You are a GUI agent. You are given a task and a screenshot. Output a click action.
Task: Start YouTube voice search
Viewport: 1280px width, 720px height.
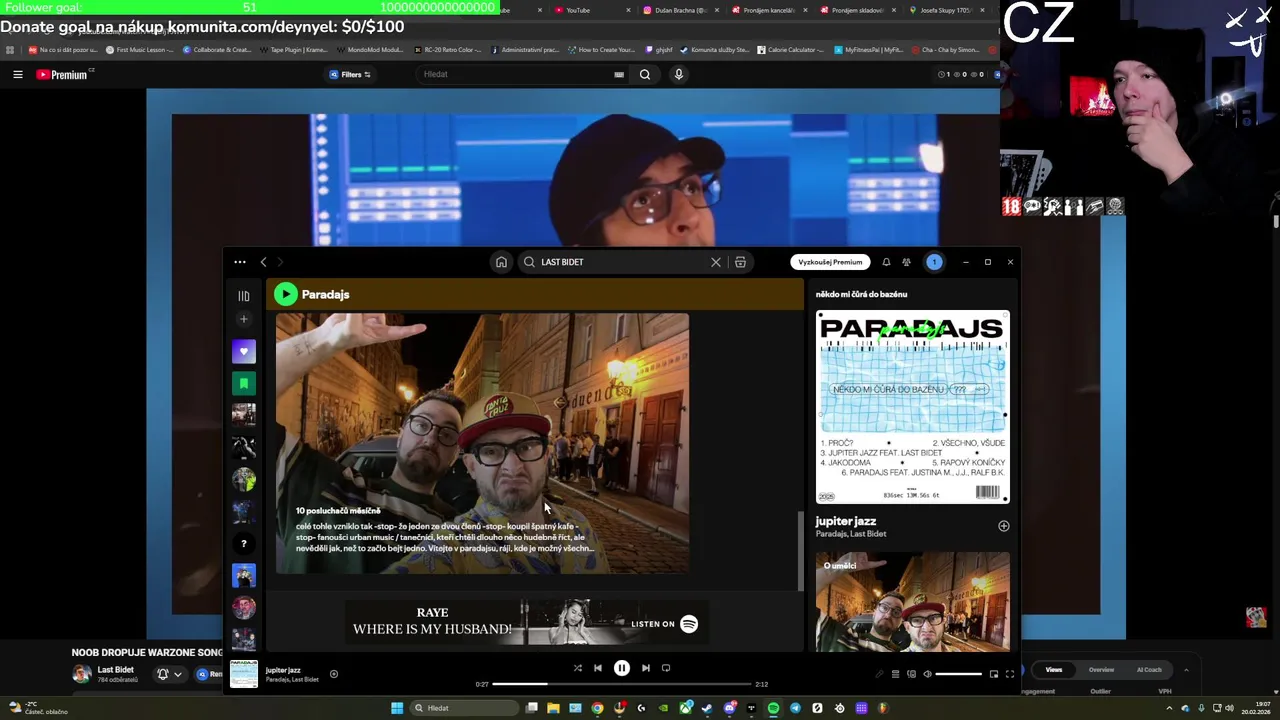pyautogui.click(x=679, y=74)
